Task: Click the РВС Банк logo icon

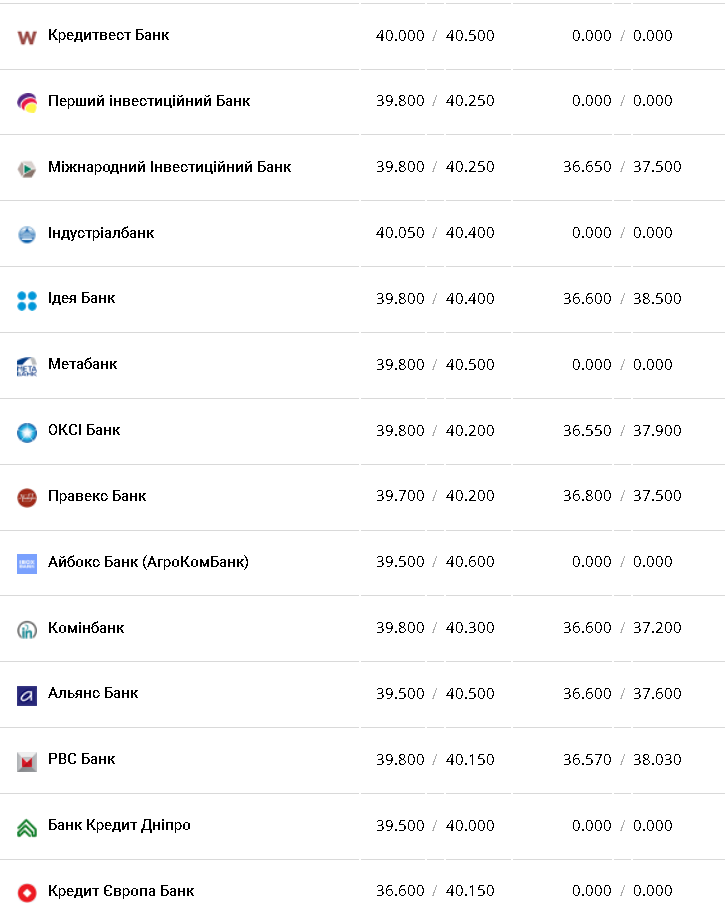Action: click(27, 761)
